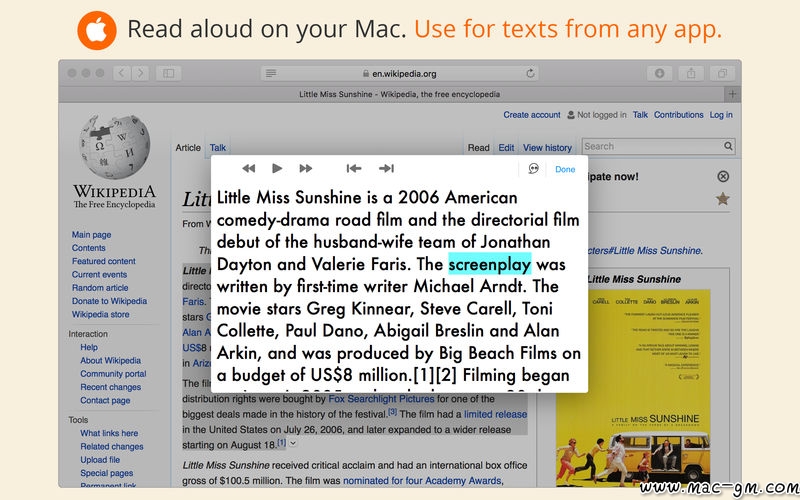Select the Read tab

coord(479,147)
